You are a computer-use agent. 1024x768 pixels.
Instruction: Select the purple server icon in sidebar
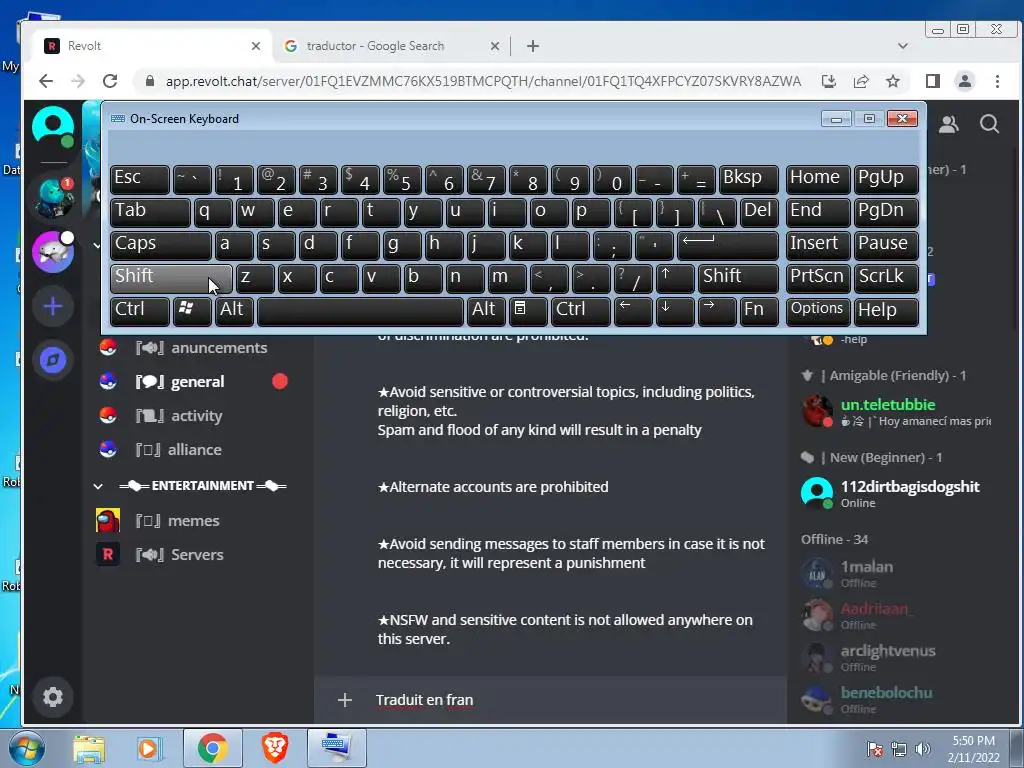53,251
